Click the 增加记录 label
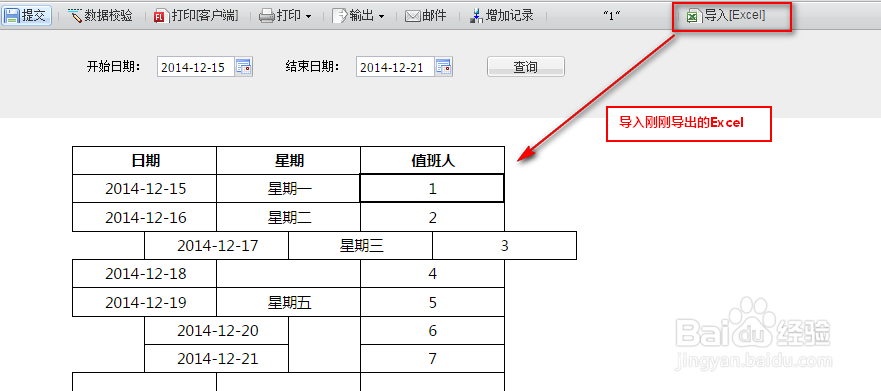The height and width of the screenshot is (391, 881). click(x=510, y=16)
